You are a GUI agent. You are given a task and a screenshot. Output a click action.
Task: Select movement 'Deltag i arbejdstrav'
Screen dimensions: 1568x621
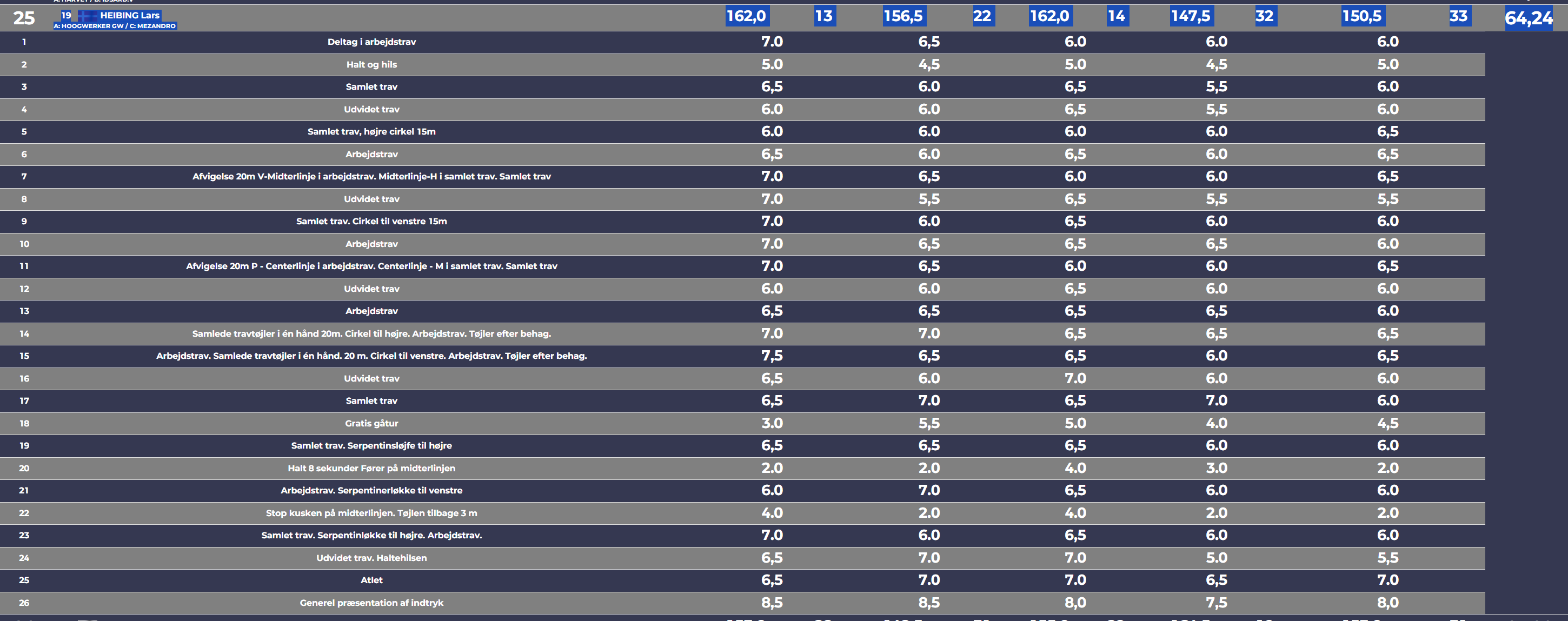(371, 42)
